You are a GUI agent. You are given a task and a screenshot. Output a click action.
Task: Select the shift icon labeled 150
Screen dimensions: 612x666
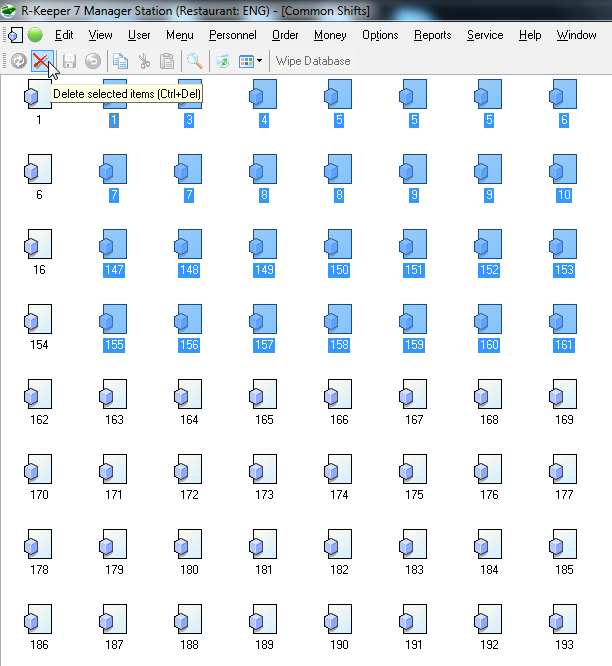[x=338, y=244]
